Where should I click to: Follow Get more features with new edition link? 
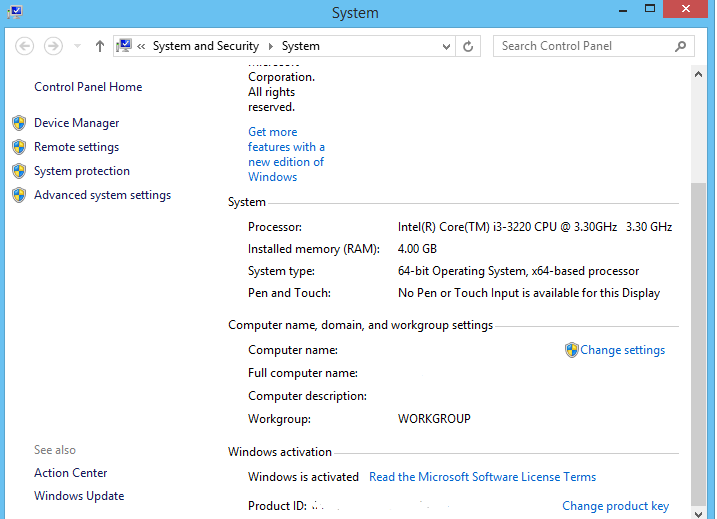(286, 154)
